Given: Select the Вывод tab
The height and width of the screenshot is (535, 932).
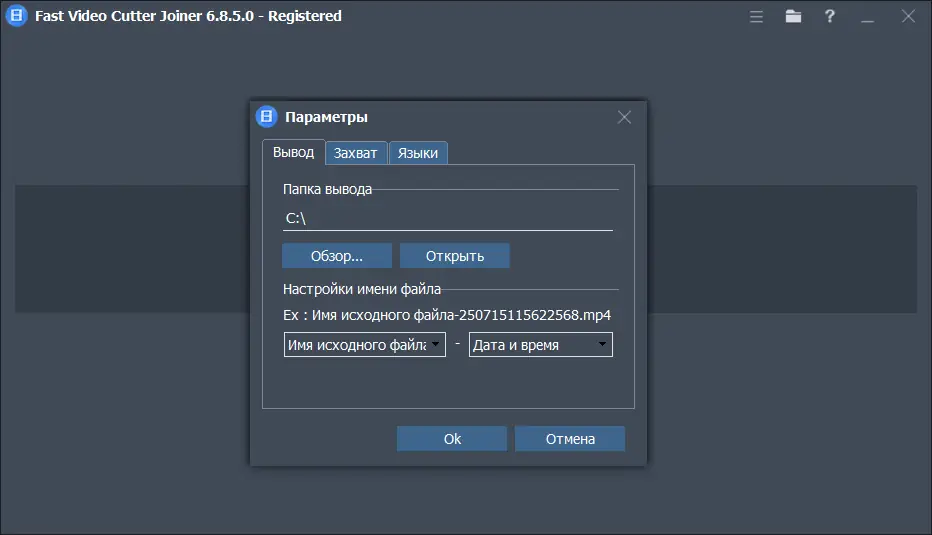Looking at the screenshot, I should tap(293, 152).
